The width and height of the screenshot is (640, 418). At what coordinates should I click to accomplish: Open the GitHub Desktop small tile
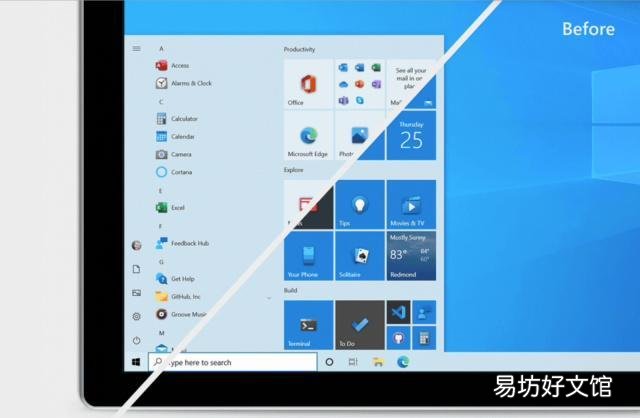click(x=398, y=338)
